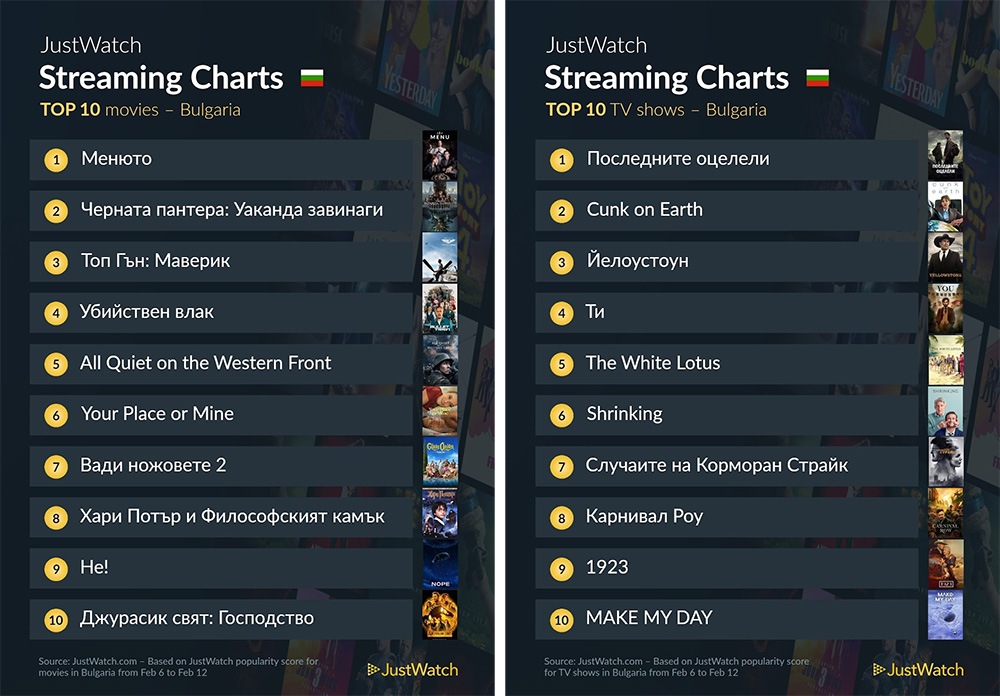Open the Menu movie poster thumbnail
The width and height of the screenshot is (1000, 696).
click(x=440, y=155)
